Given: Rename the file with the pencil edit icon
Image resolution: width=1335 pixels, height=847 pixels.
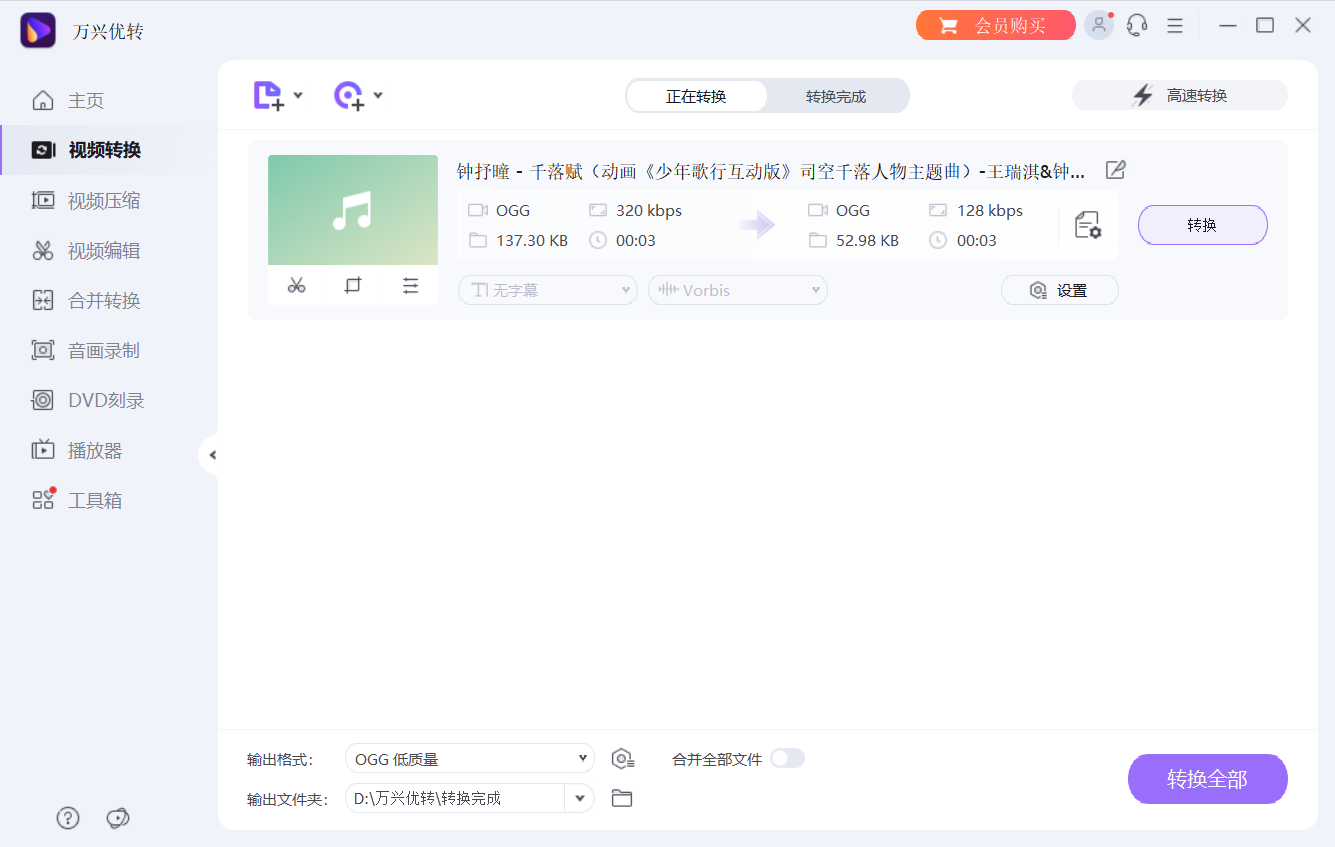Looking at the screenshot, I should point(1115,170).
